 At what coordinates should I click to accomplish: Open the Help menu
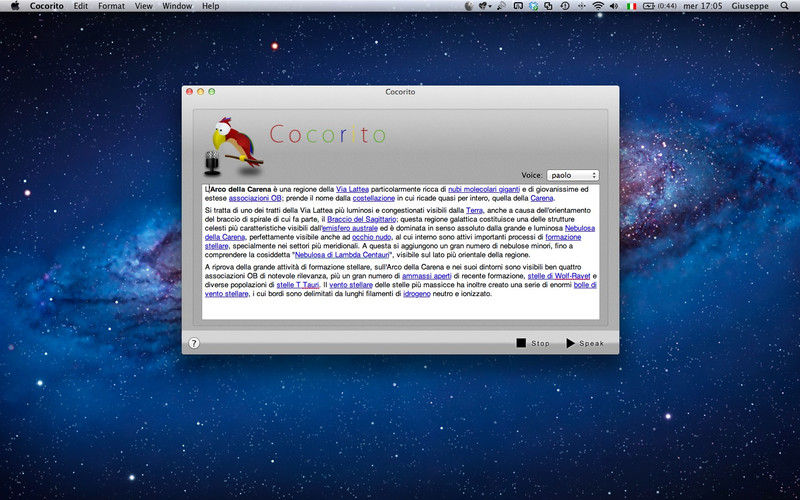pos(211,6)
